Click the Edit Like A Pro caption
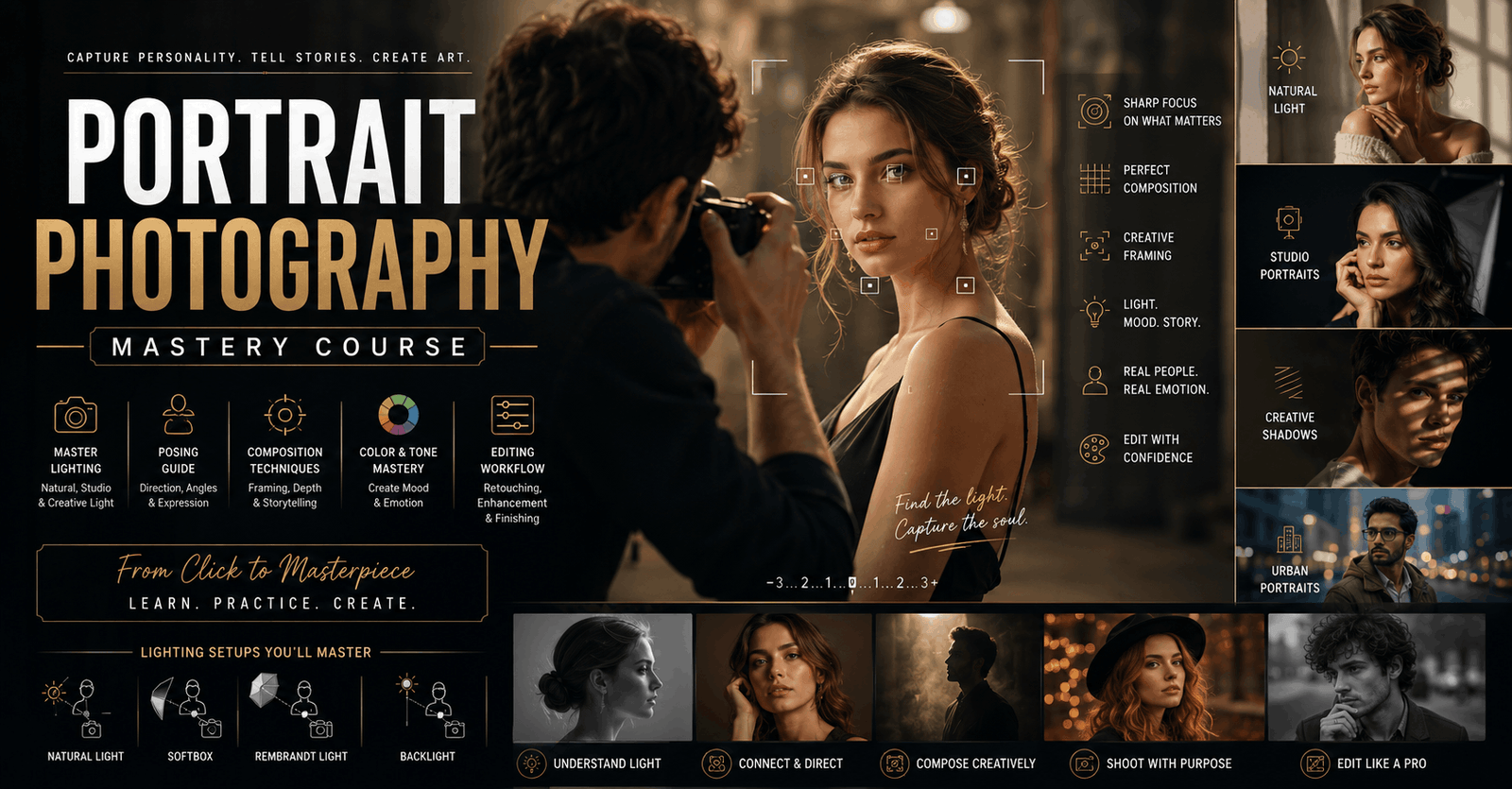This screenshot has width=1512, height=789. [1382, 763]
